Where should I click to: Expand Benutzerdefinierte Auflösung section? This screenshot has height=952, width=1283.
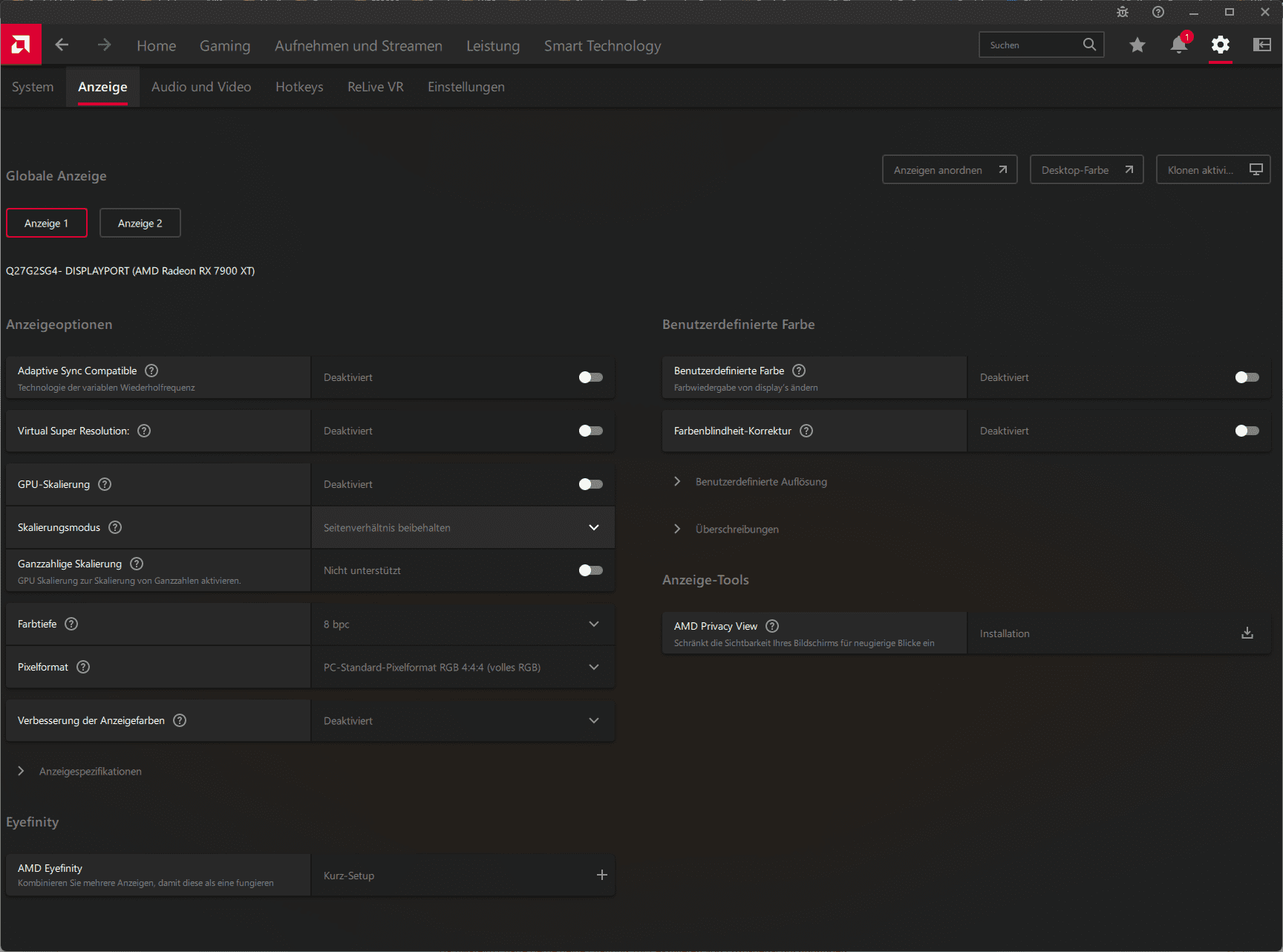751,481
